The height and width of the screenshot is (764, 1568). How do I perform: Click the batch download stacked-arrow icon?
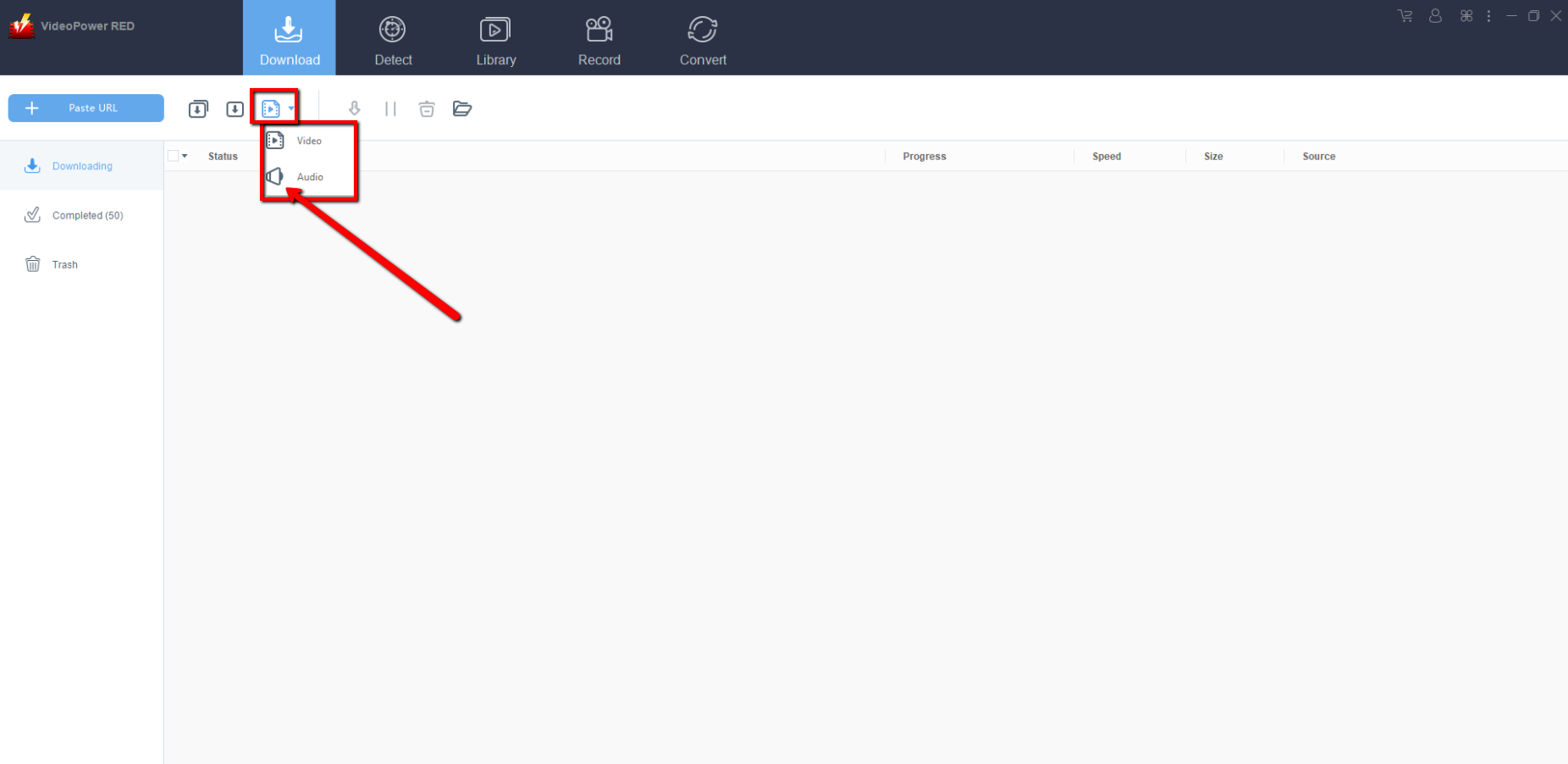(198, 108)
